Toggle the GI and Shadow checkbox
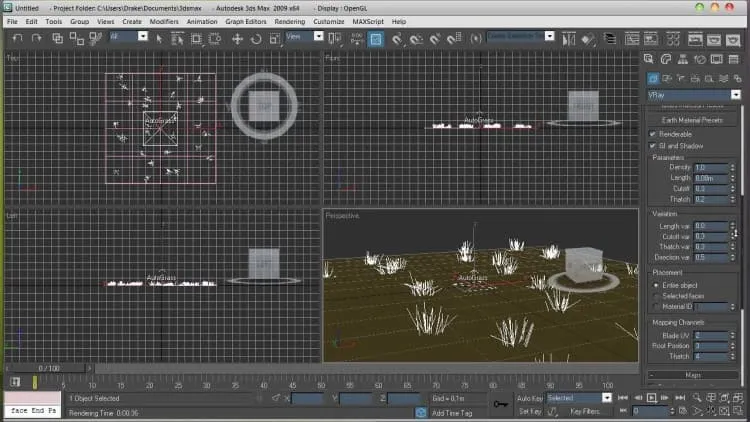 652,145
